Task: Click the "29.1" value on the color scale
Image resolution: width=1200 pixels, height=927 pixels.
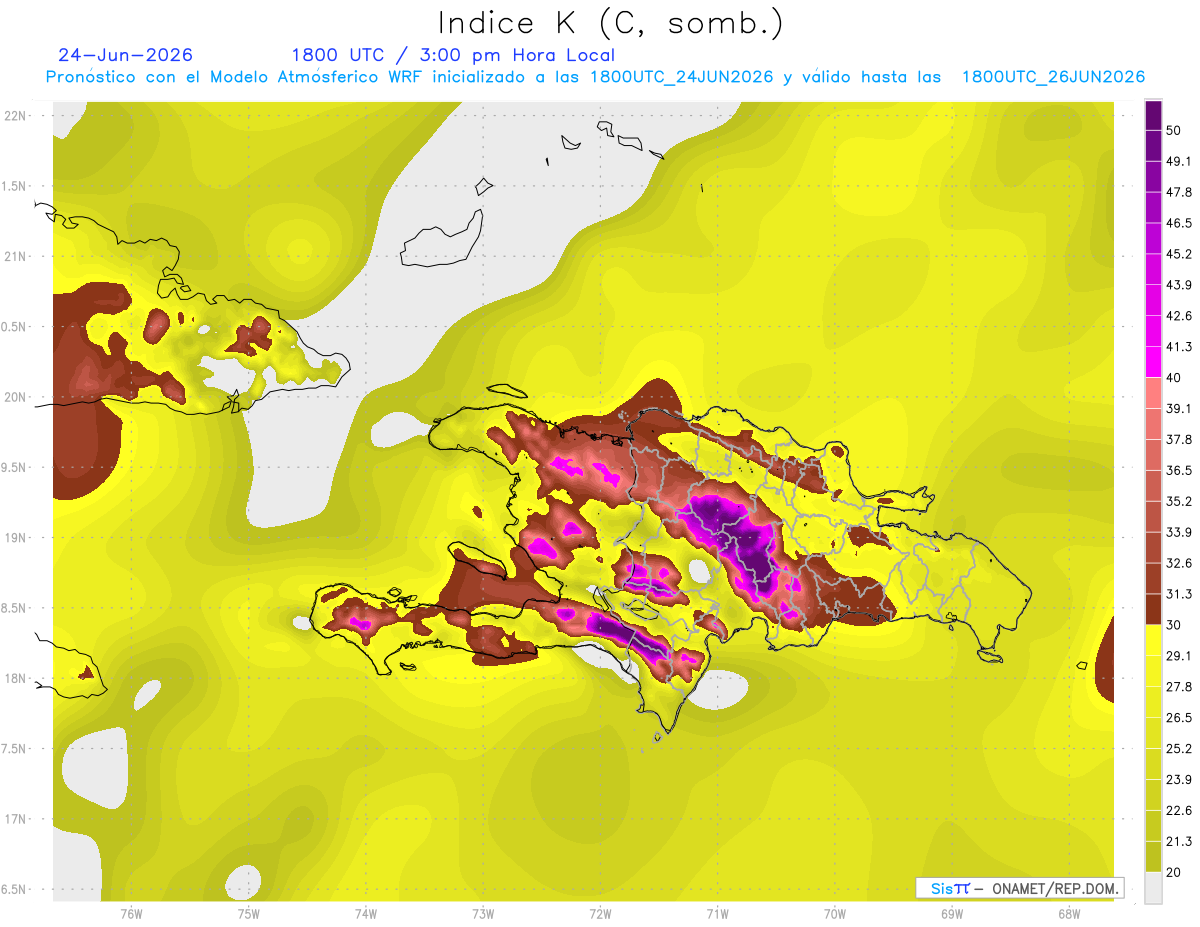Action: coord(1179,656)
